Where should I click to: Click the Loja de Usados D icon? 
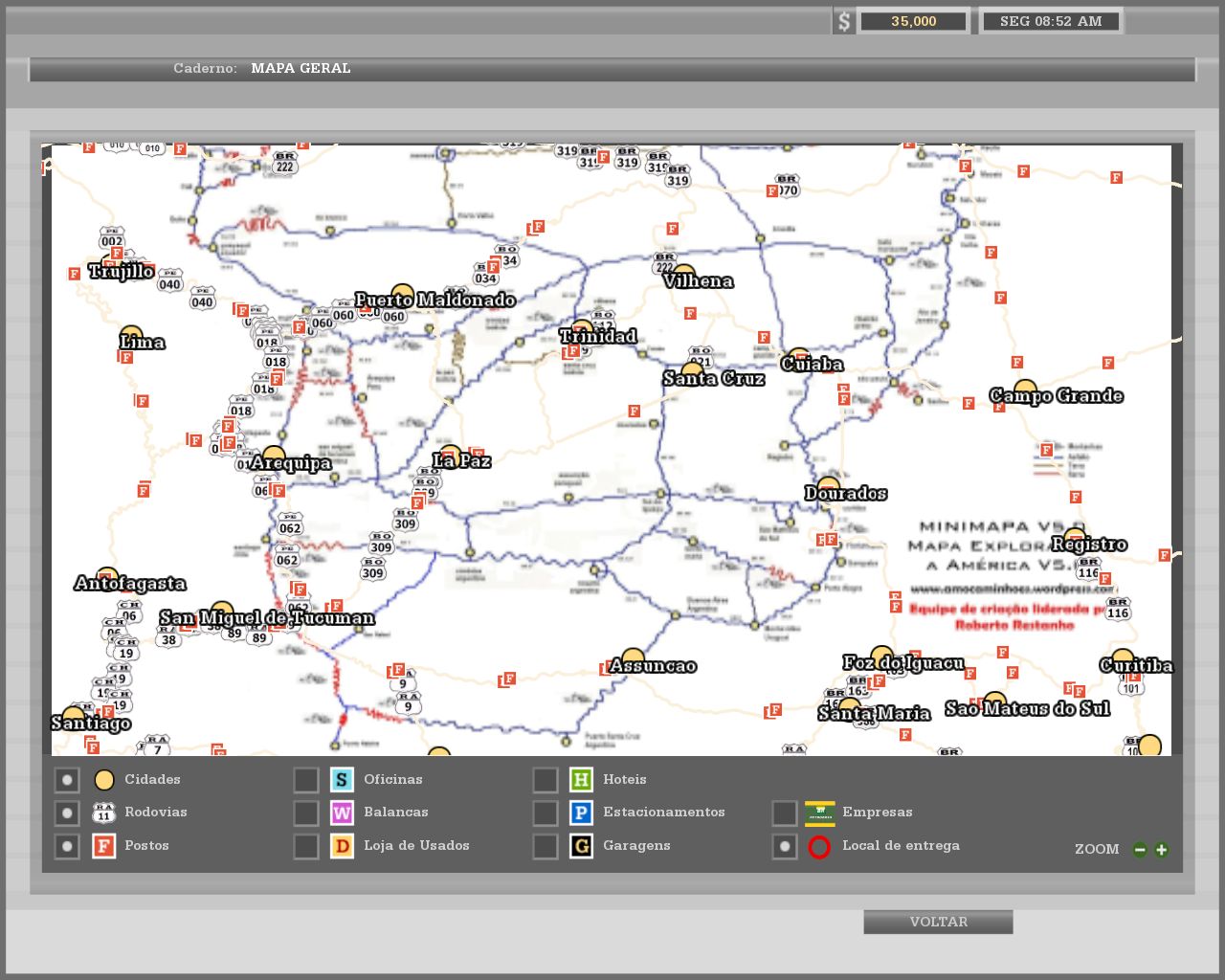342,846
